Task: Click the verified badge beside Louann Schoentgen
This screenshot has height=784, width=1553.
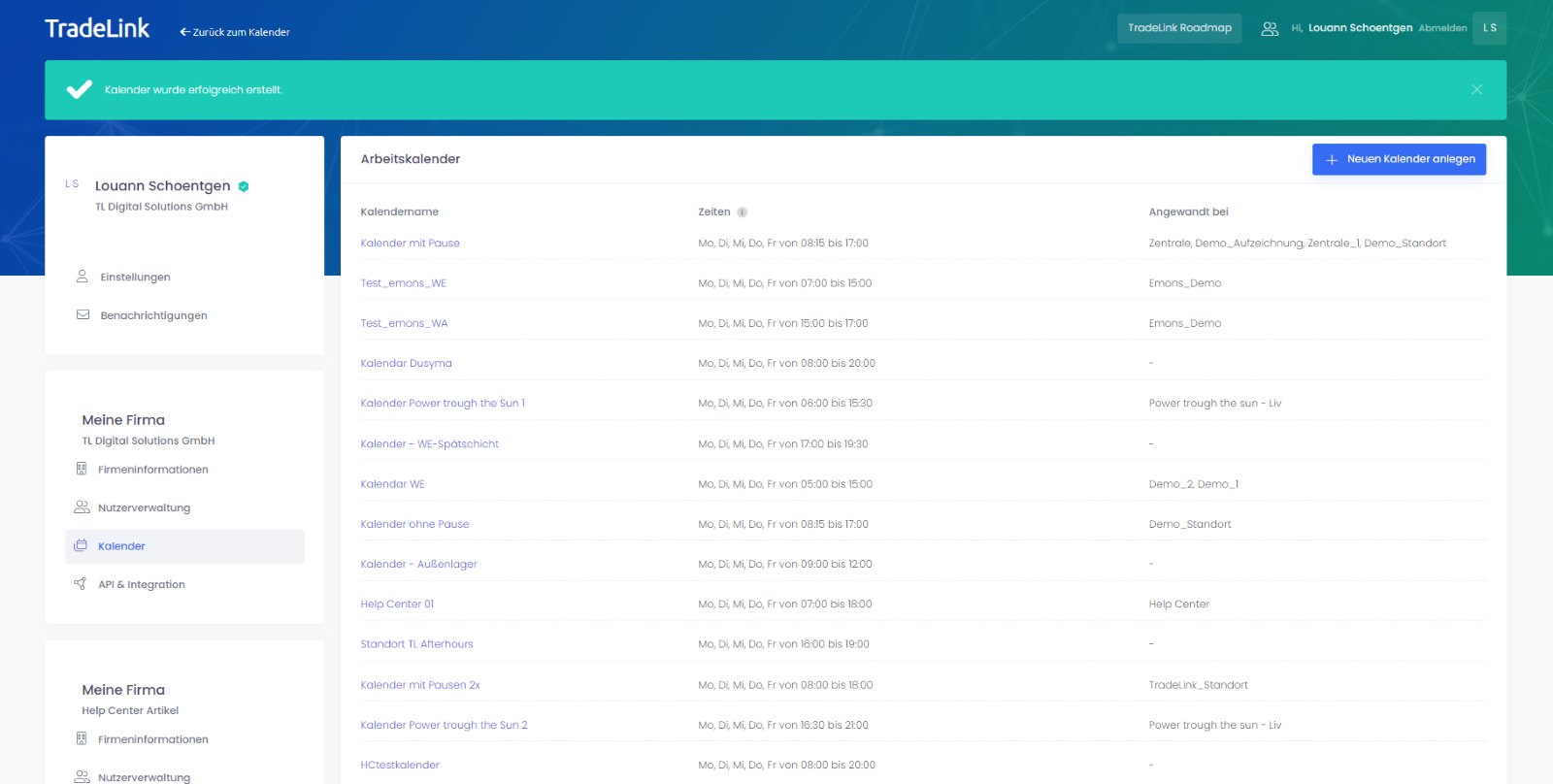Action: [x=244, y=186]
